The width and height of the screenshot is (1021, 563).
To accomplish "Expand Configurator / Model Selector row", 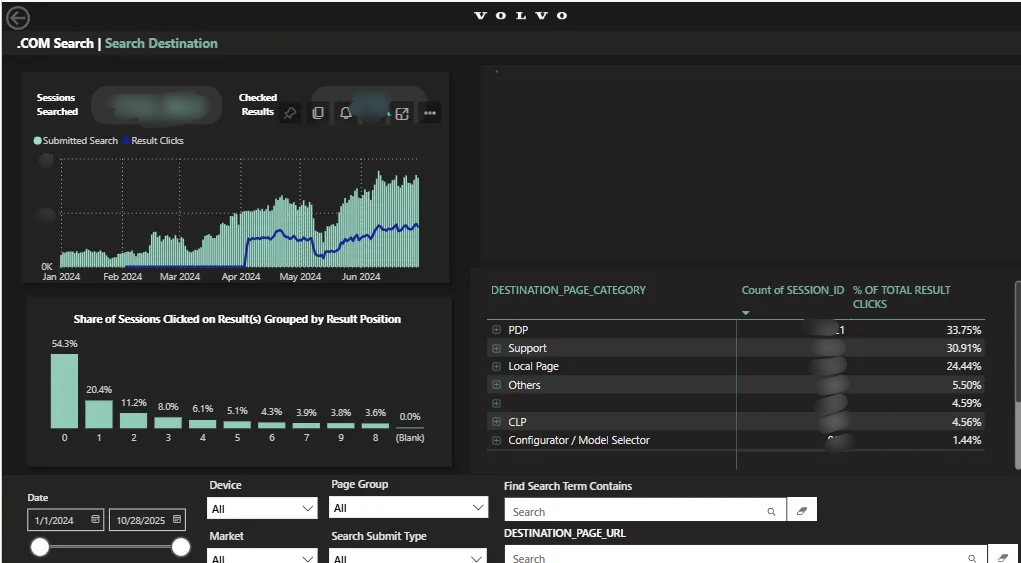I will [496, 441].
